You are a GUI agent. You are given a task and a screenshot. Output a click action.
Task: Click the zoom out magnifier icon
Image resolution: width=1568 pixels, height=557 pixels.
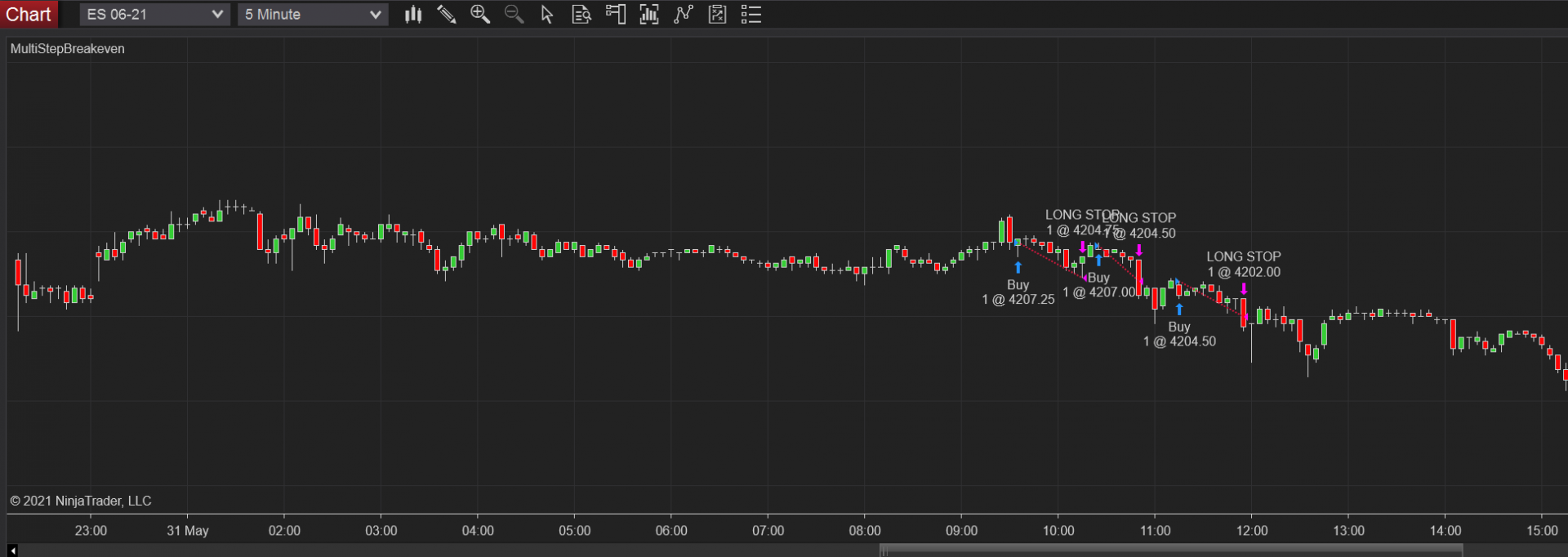(514, 14)
